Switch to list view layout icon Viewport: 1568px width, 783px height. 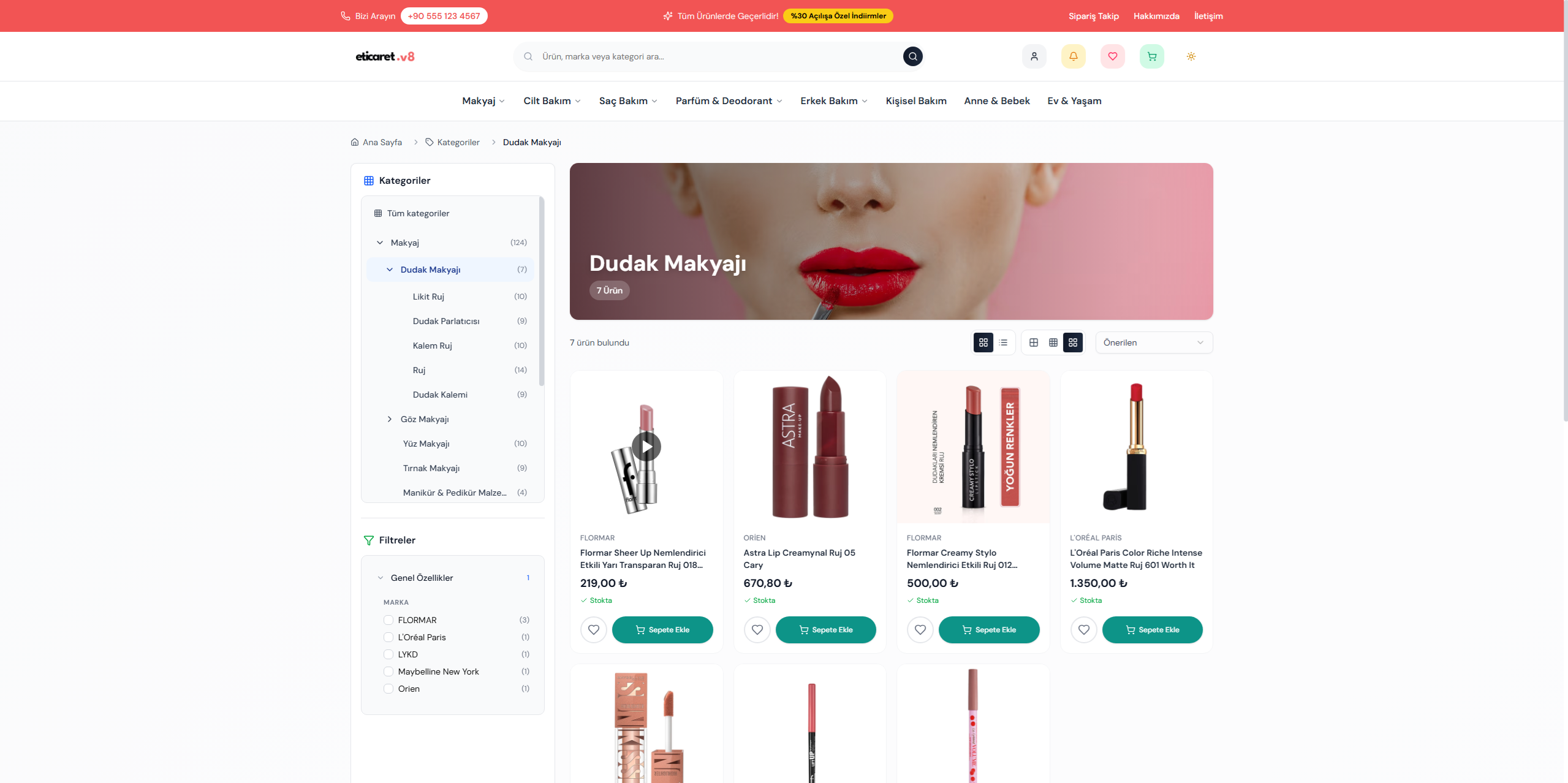click(x=1003, y=342)
